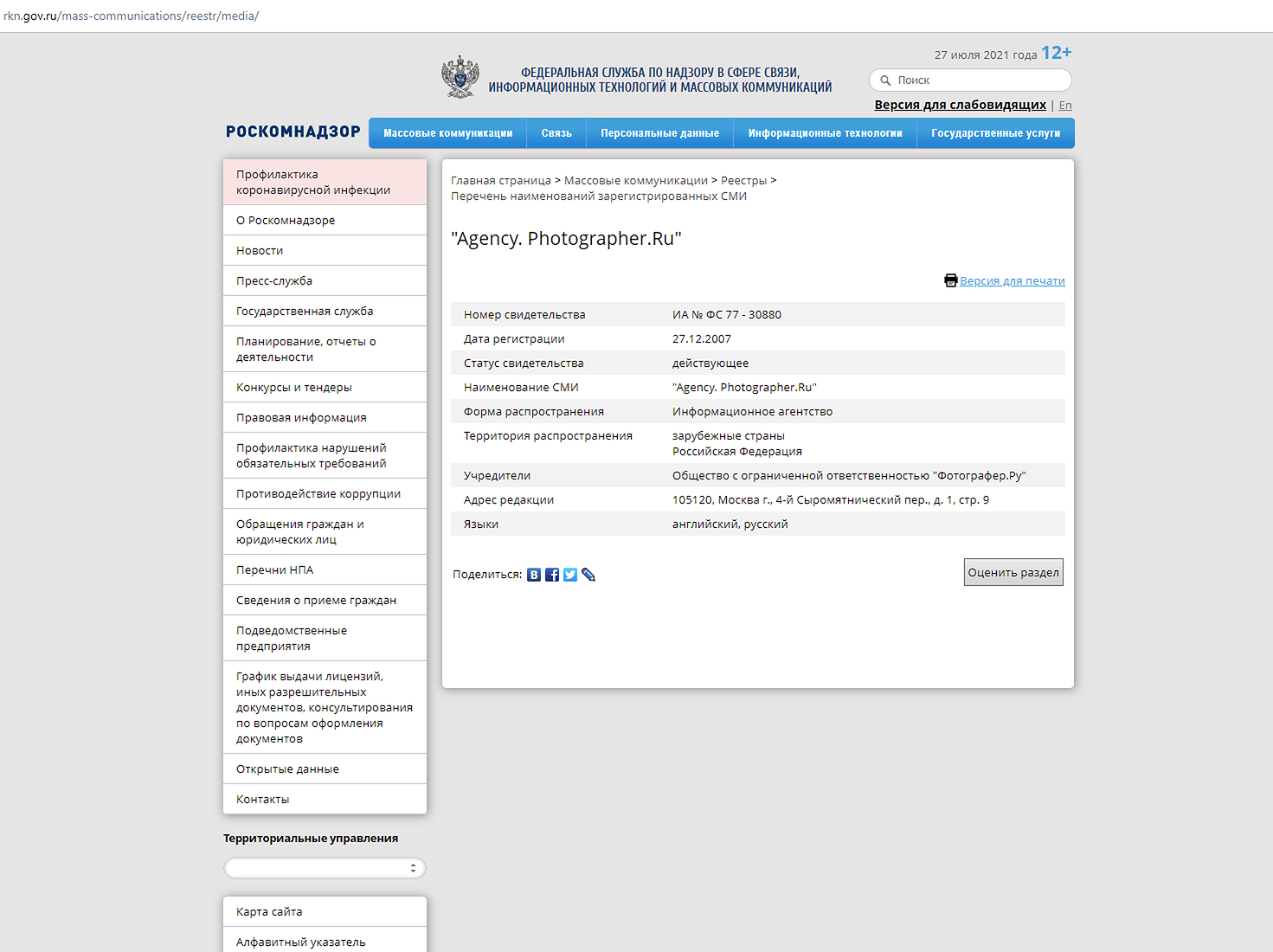Share the page via Twitter icon

pyautogui.click(x=570, y=575)
